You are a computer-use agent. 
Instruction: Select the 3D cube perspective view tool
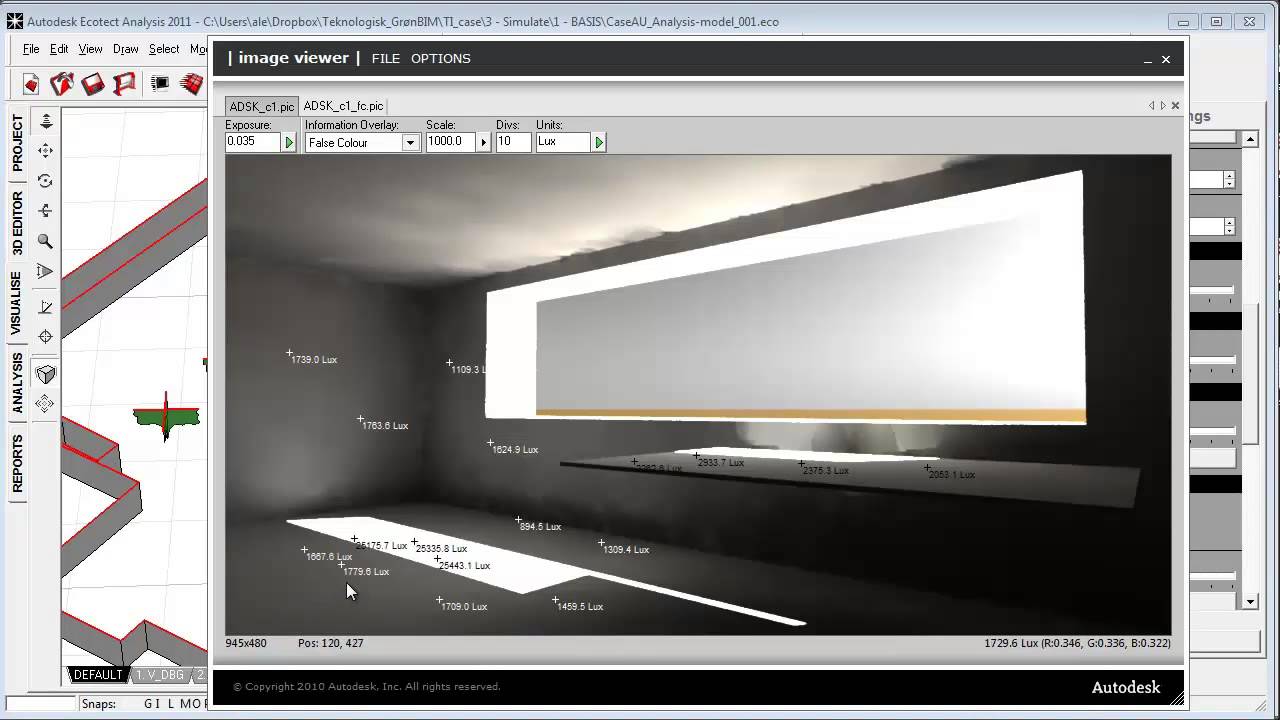pos(45,374)
